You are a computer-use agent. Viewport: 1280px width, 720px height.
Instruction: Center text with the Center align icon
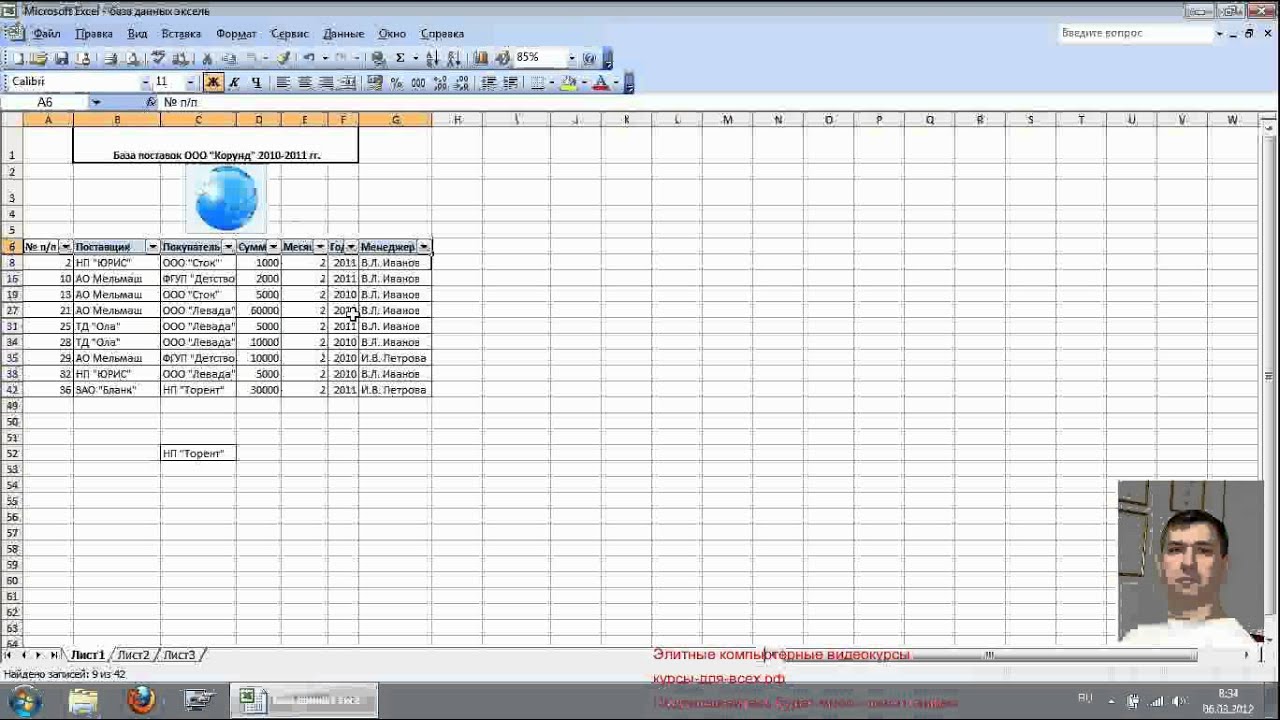click(304, 83)
